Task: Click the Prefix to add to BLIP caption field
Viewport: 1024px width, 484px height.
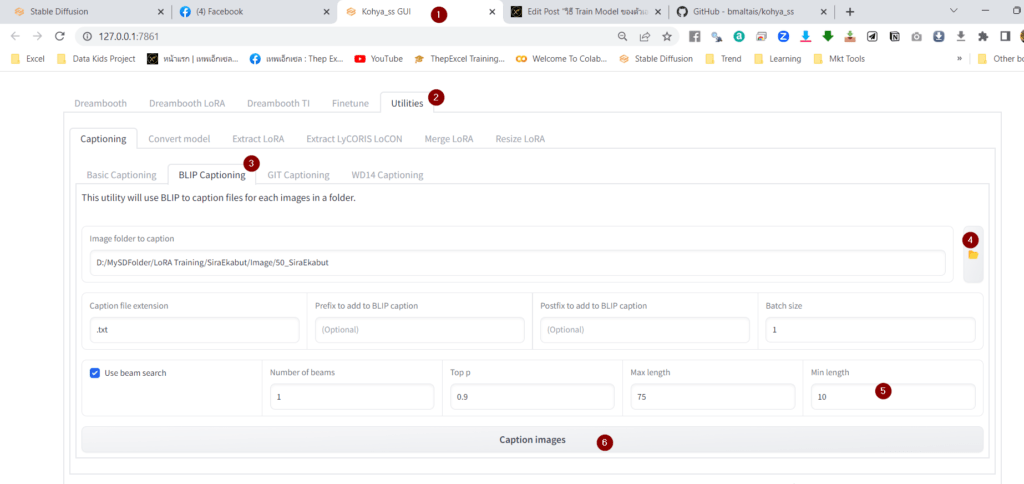Action: [419, 330]
